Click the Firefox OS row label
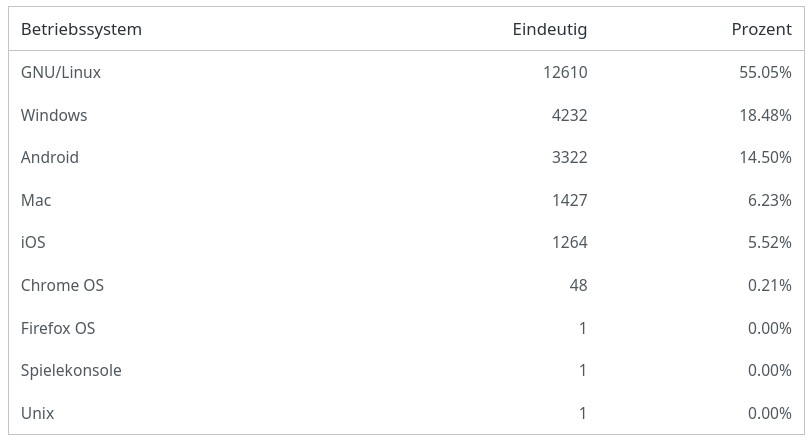Screen dimensions: 811x443 pos(58,328)
